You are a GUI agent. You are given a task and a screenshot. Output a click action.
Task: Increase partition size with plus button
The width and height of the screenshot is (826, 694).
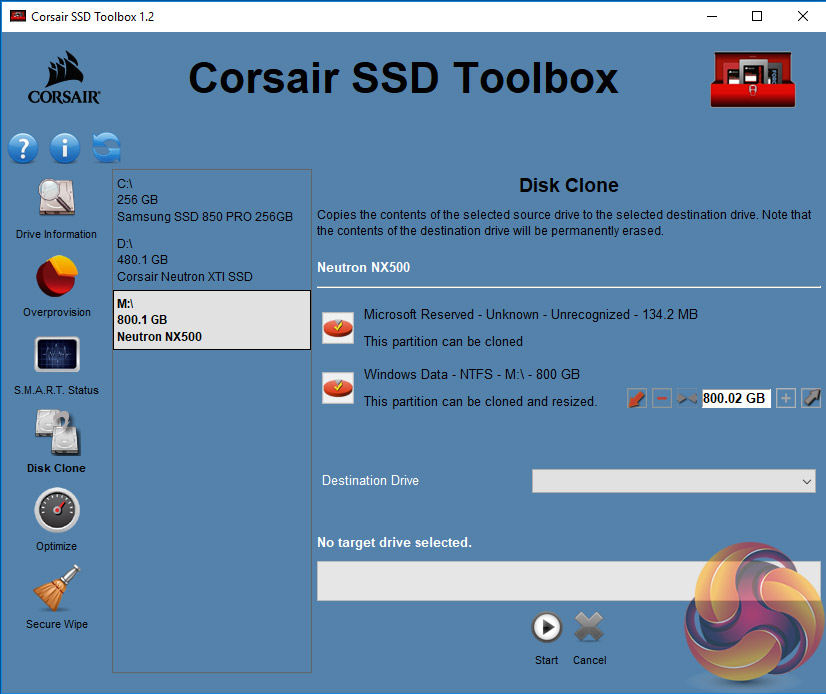point(786,398)
